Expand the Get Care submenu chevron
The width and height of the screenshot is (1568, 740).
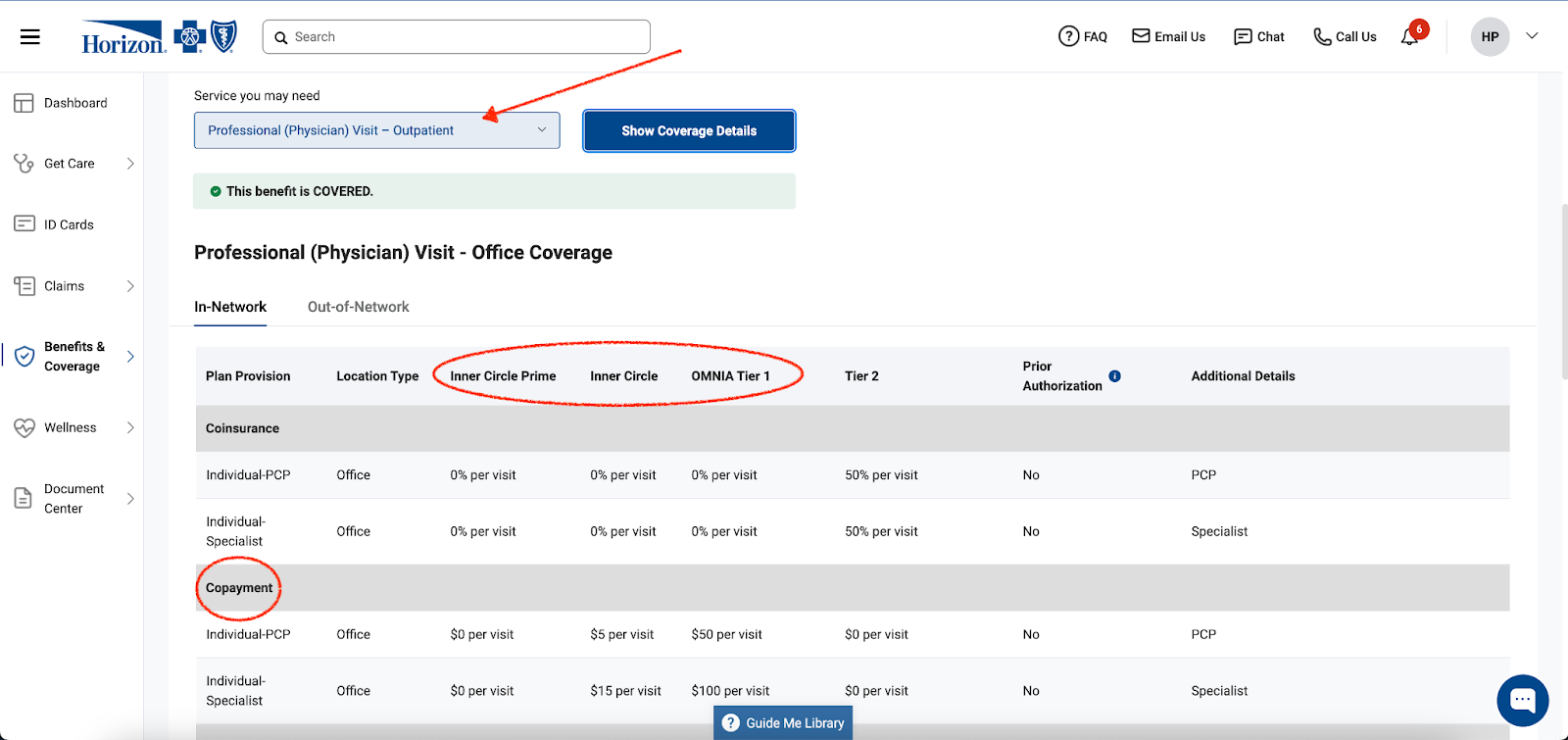coord(130,164)
